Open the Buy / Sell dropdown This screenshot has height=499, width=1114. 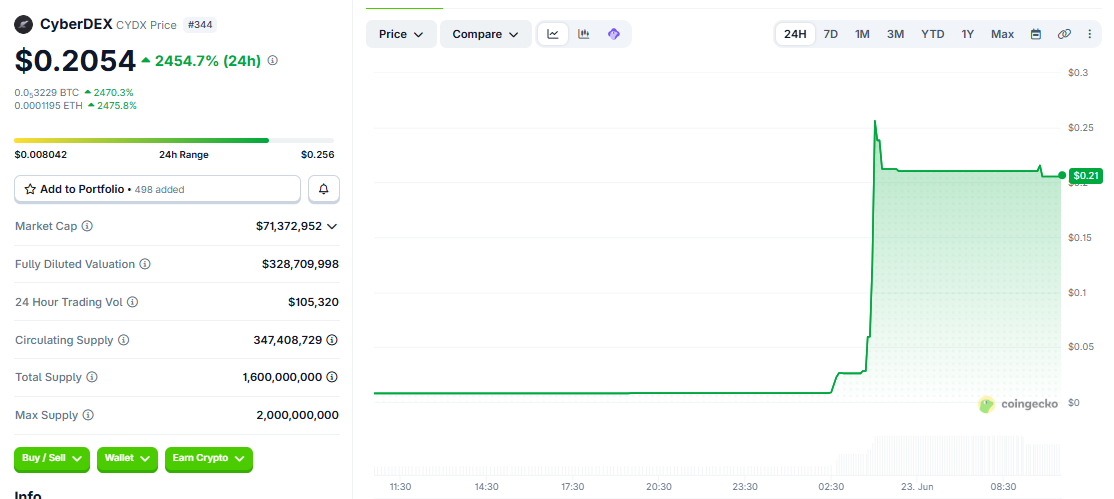click(52, 459)
